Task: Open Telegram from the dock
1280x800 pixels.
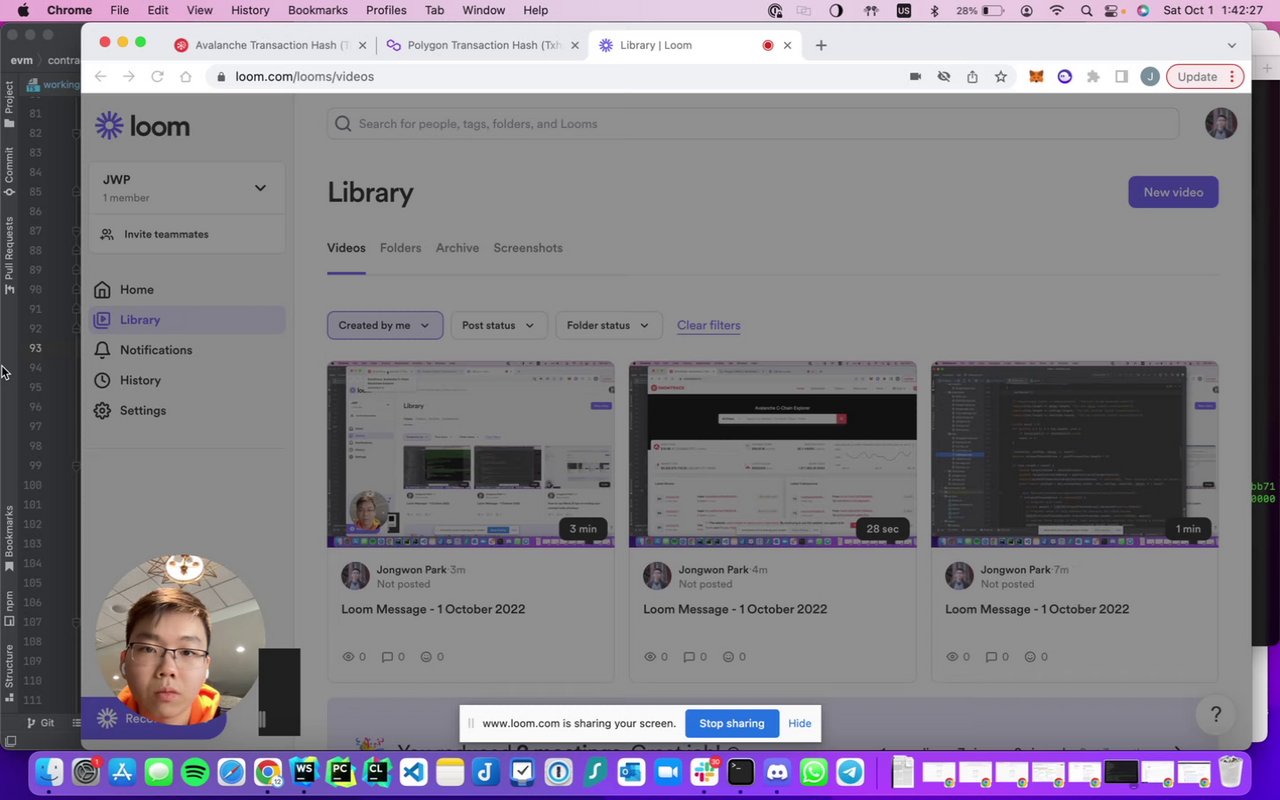Action: click(850, 772)
